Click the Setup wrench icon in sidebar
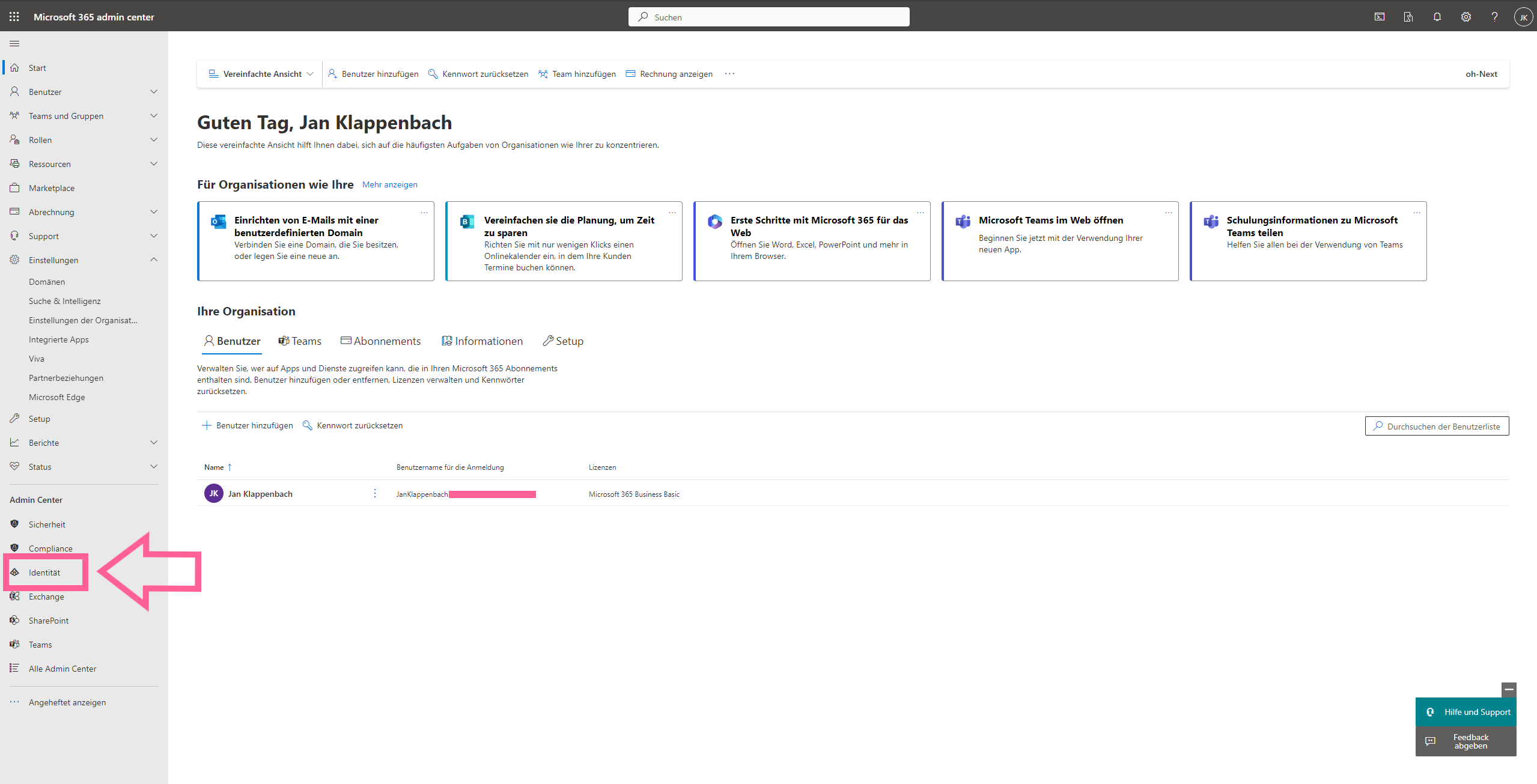Viewport: 1537px width, 784px height. [14, 418]
